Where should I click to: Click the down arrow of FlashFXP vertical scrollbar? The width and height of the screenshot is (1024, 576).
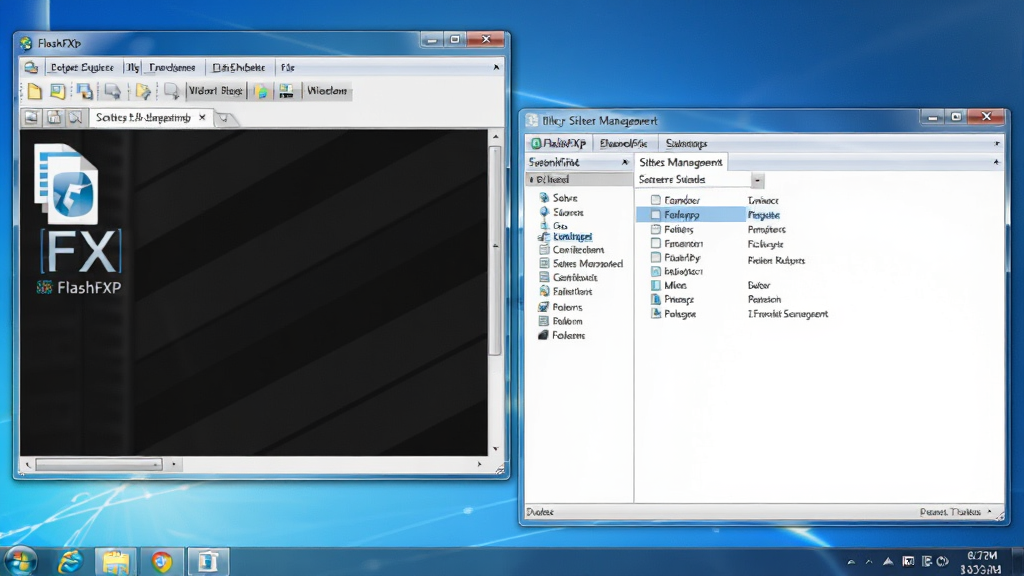click(496, 449)
